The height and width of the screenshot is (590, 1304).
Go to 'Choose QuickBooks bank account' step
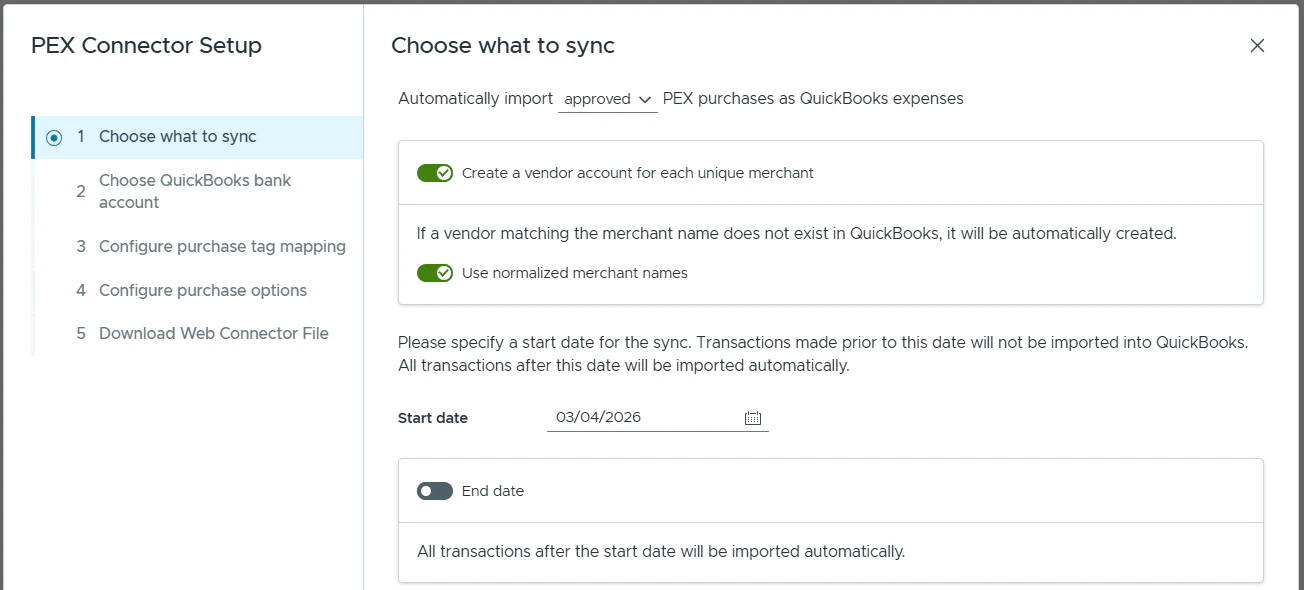click(195, 191)
